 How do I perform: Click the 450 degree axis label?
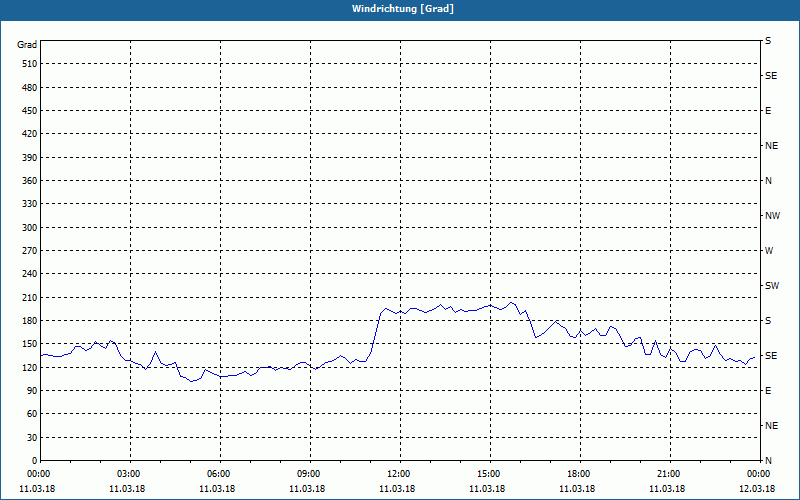click(30, 111)
